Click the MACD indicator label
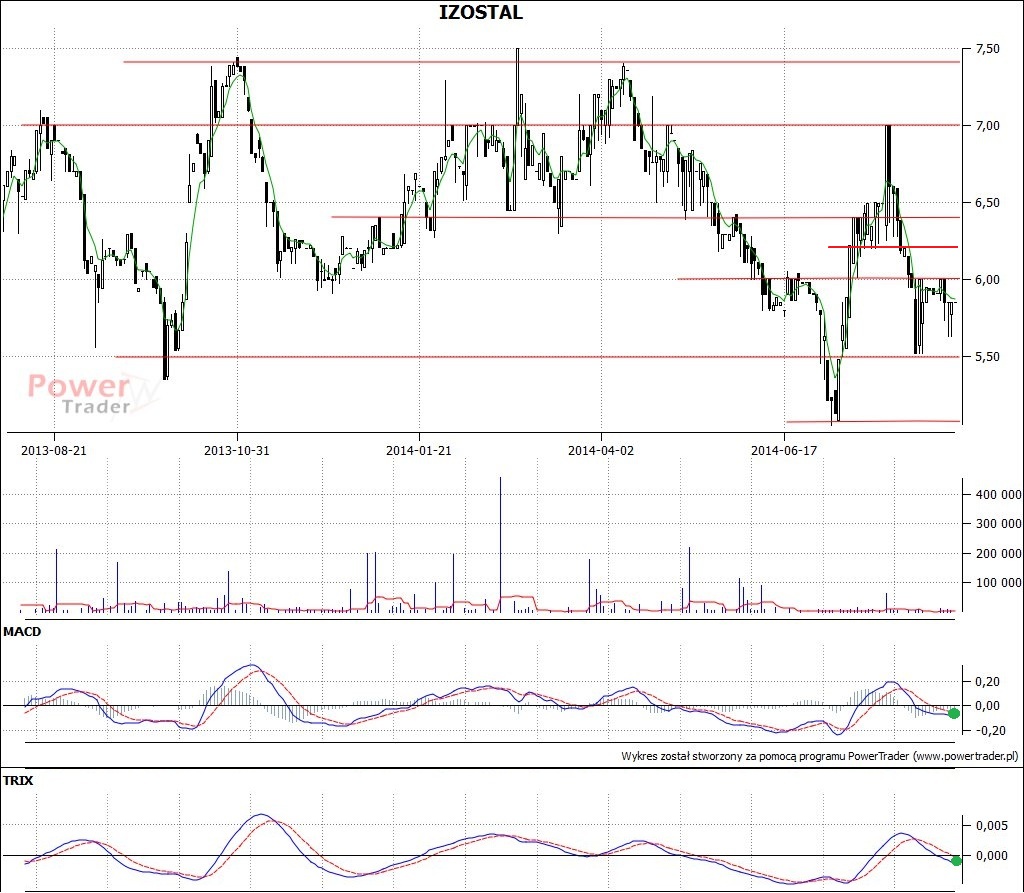 22,632
